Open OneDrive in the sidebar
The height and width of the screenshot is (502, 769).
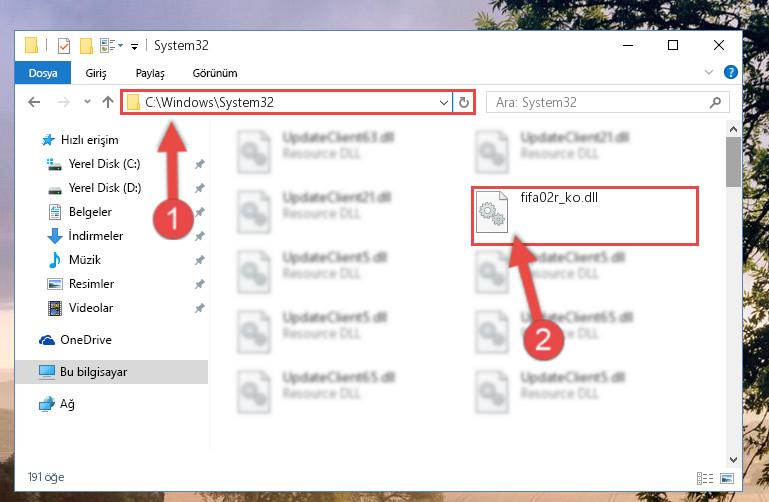tap(86, 340)
